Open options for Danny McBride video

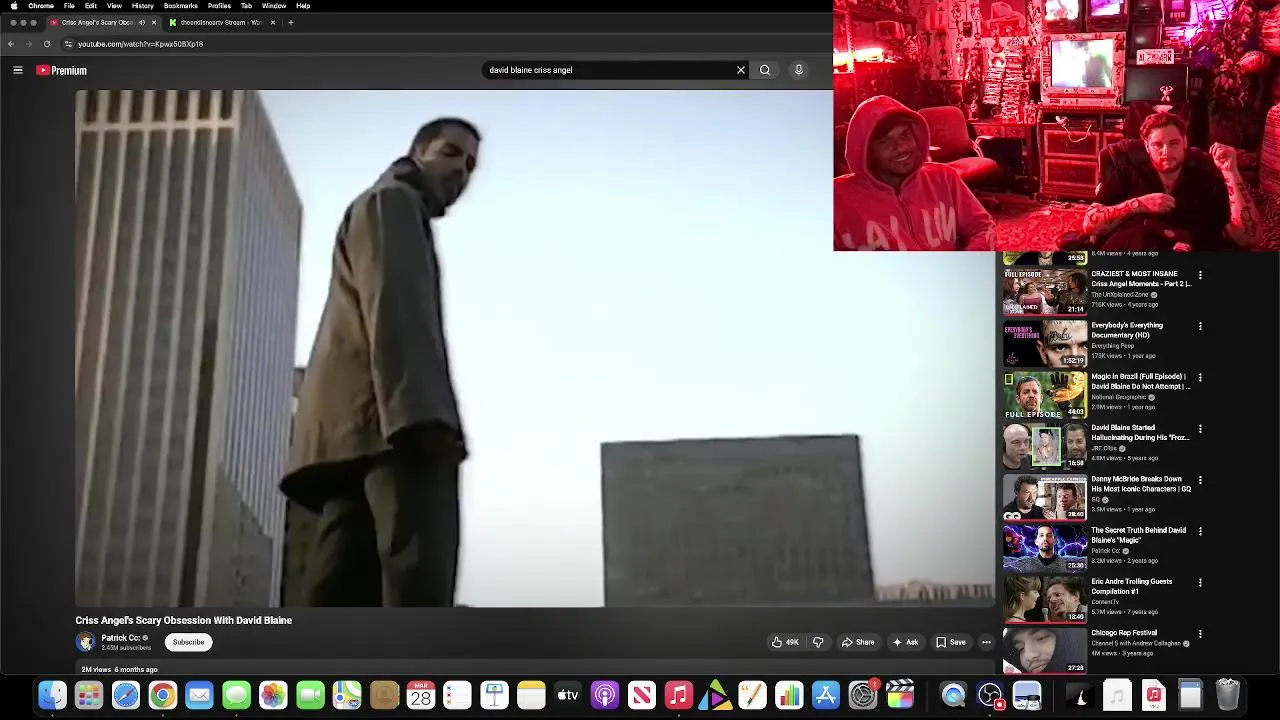tap(1200, 480)
